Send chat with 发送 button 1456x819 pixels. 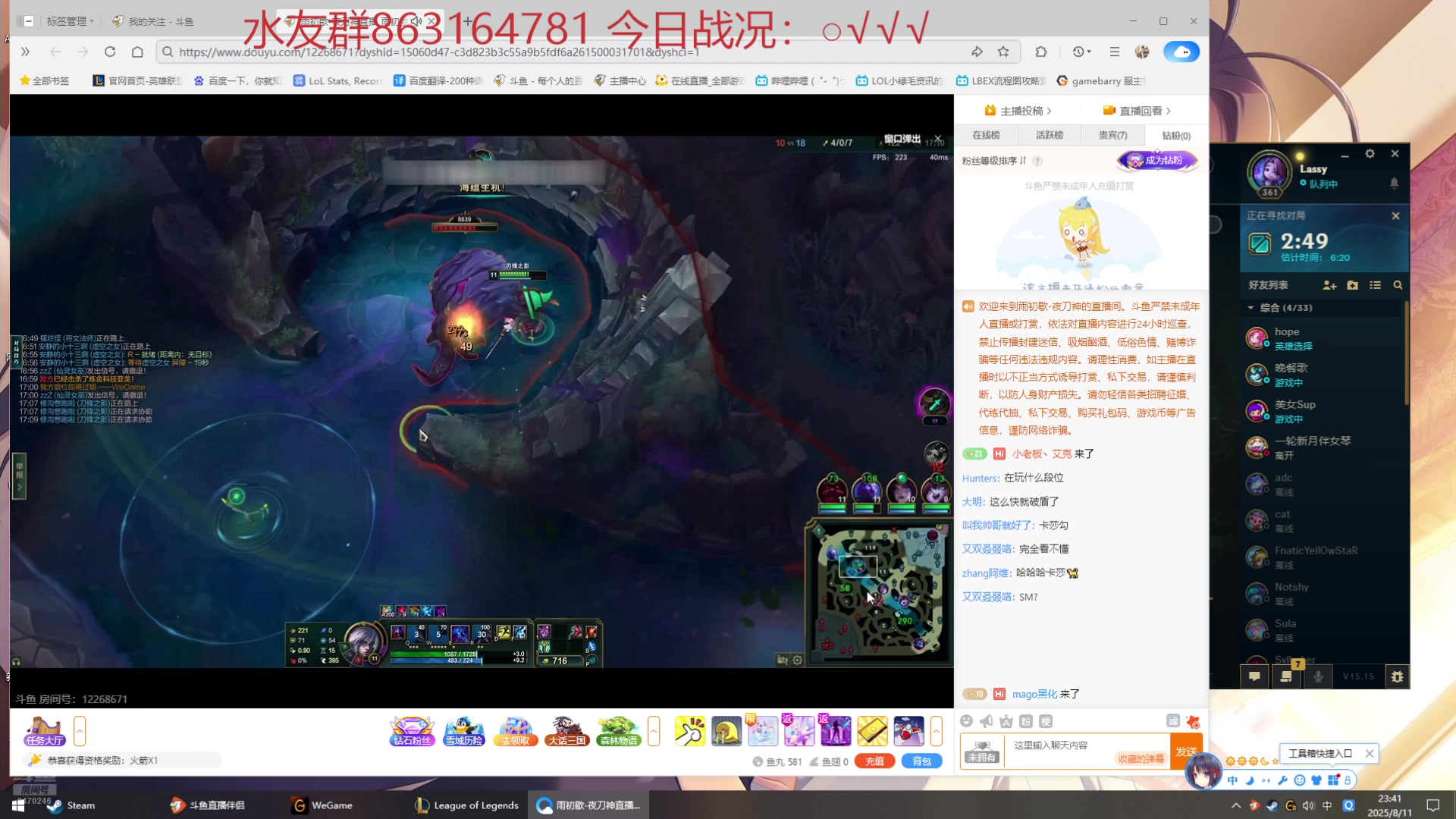coord(1186,752)
